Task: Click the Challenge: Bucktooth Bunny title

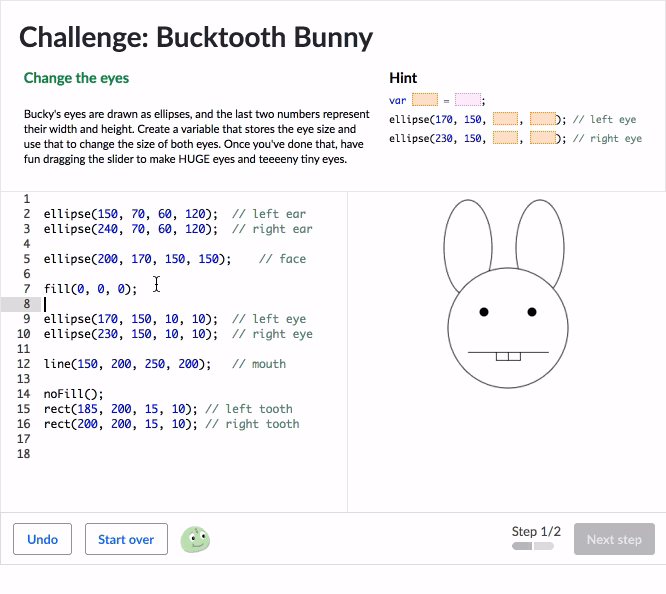Action: point(196,37)
